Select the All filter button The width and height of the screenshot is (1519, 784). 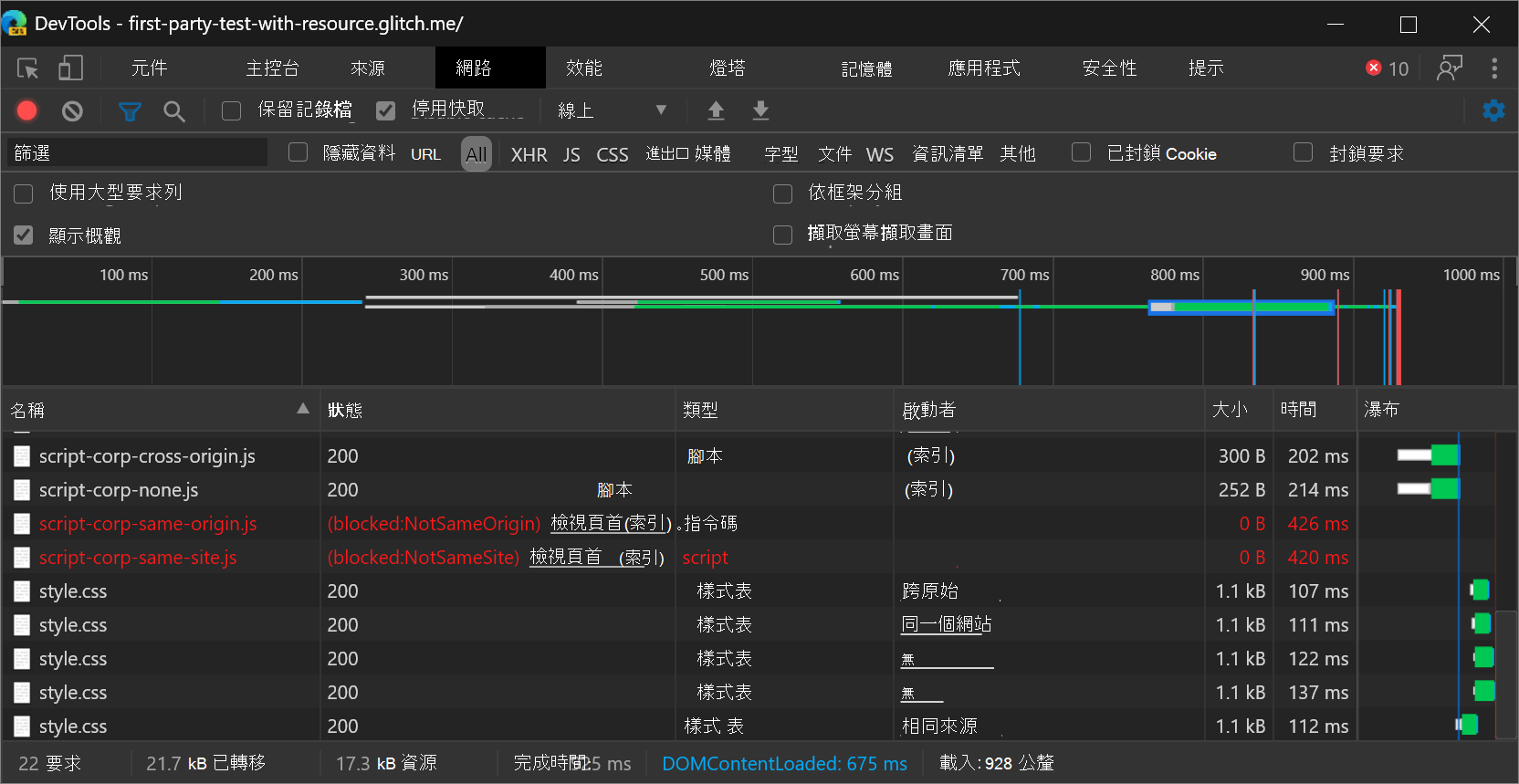coord(477,154)
